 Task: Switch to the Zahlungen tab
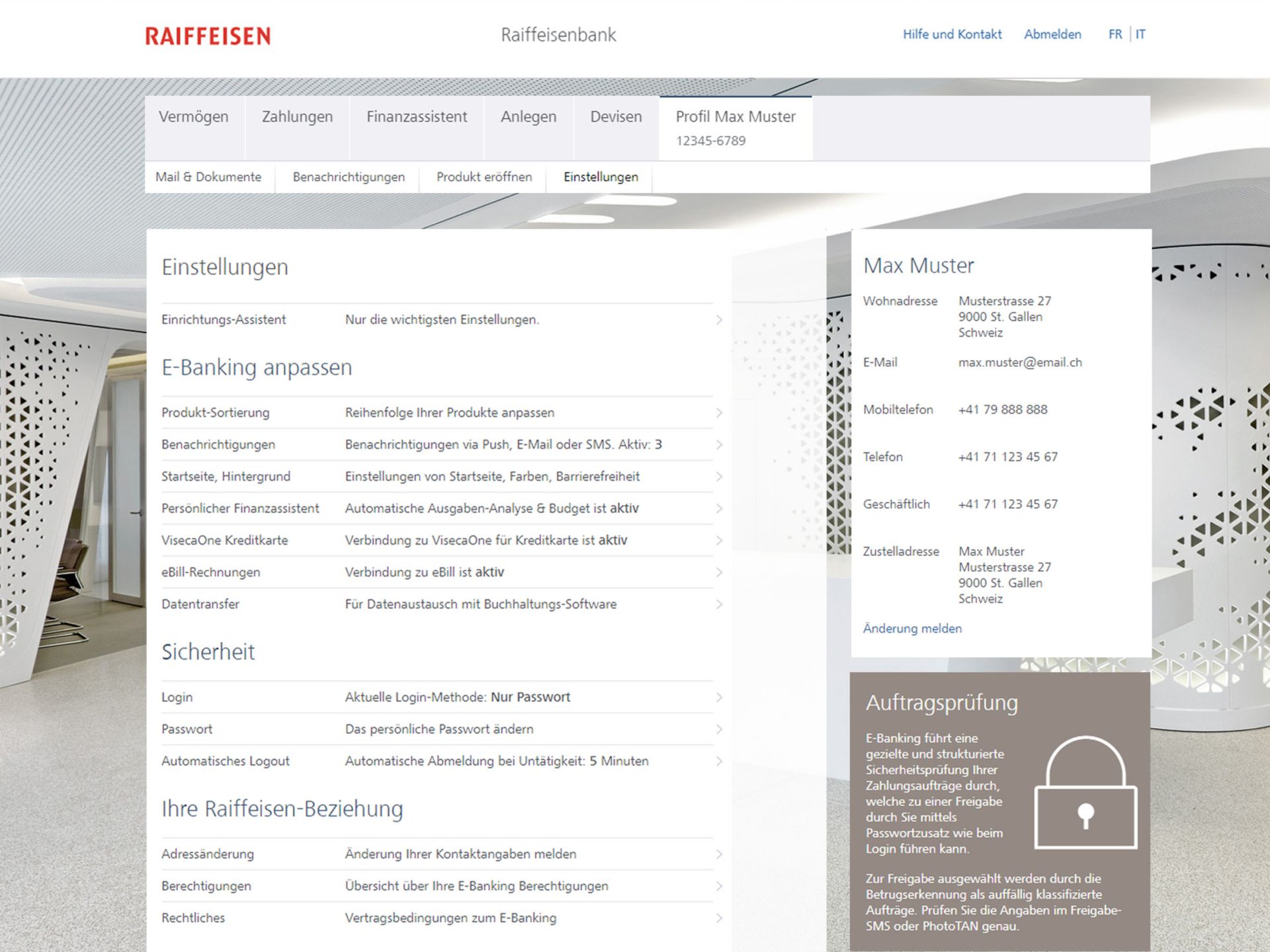tap(297, 116)
